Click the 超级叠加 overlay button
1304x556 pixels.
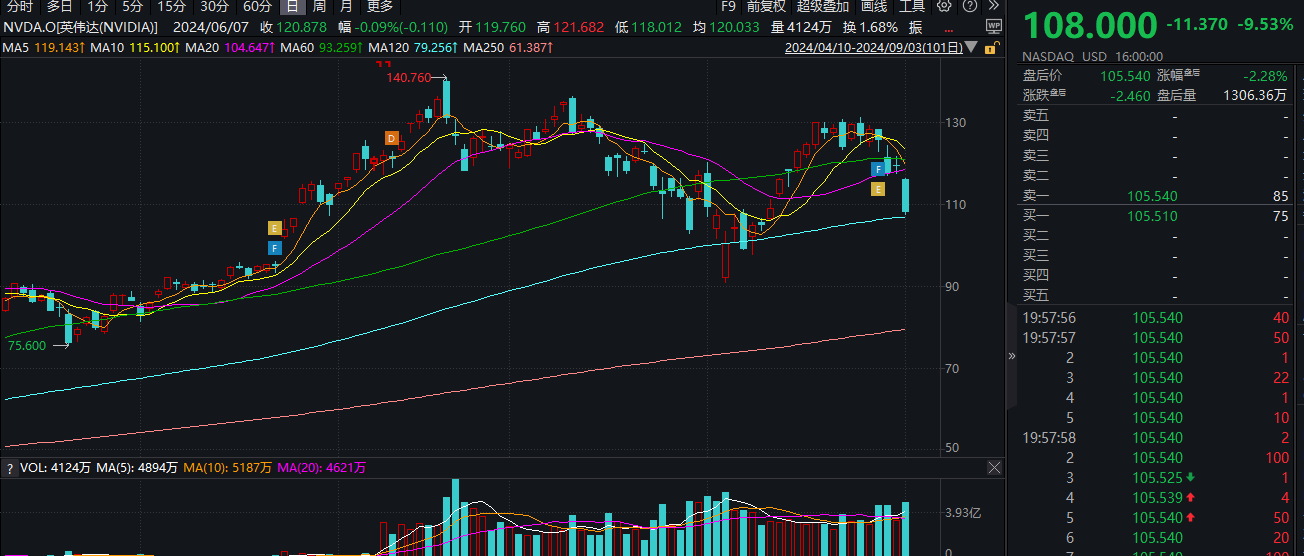pos(823,6)
